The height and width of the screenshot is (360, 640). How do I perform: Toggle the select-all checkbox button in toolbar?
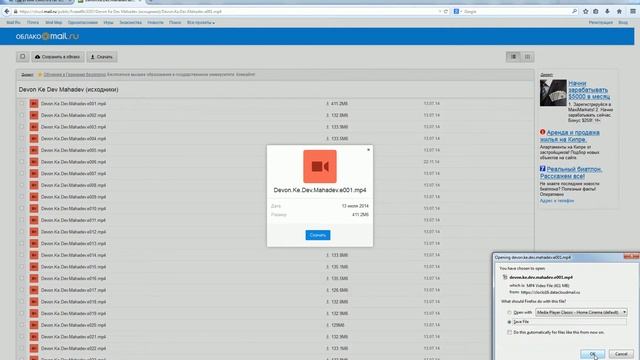(23, 57)
